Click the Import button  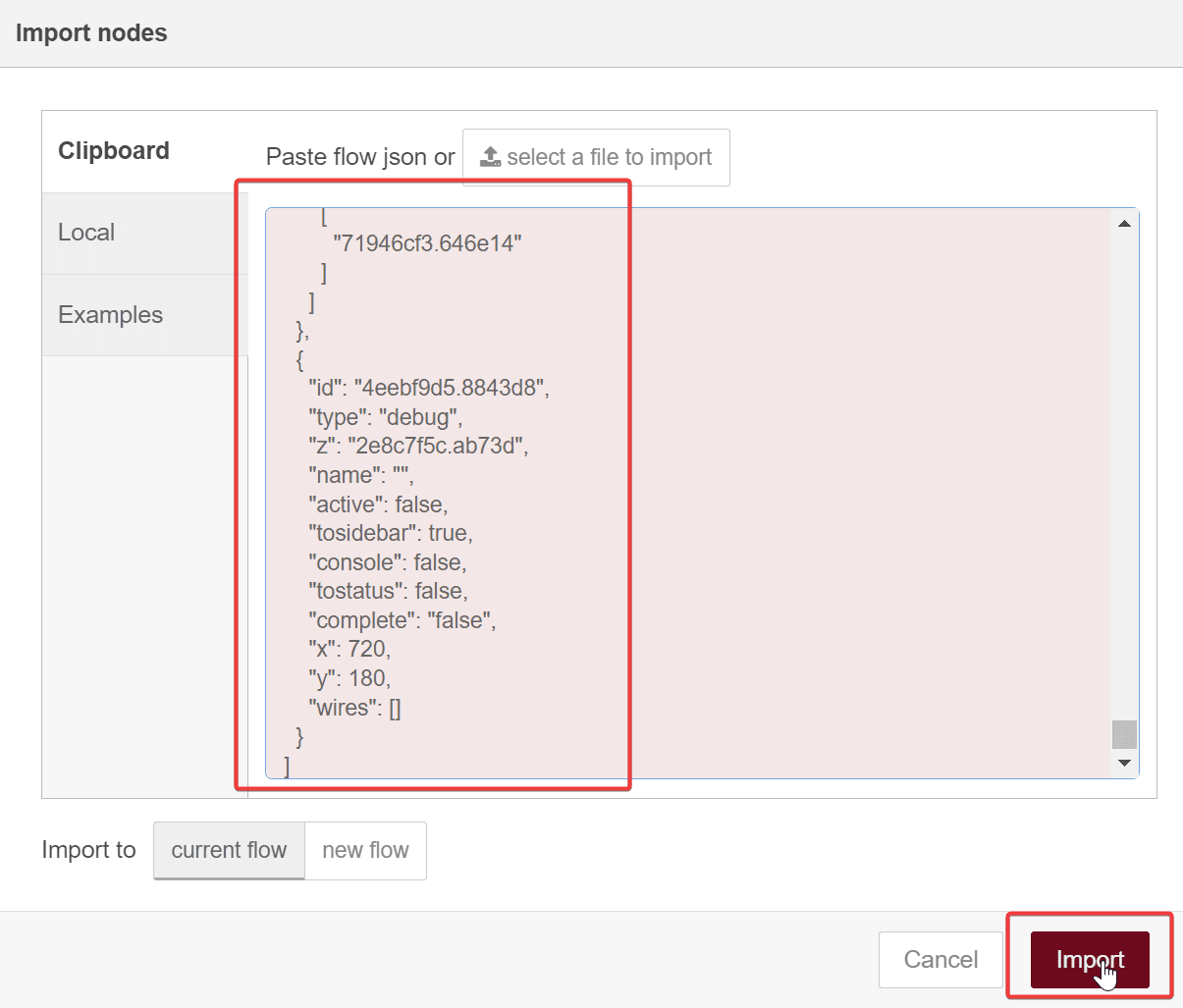point(1089,960)
